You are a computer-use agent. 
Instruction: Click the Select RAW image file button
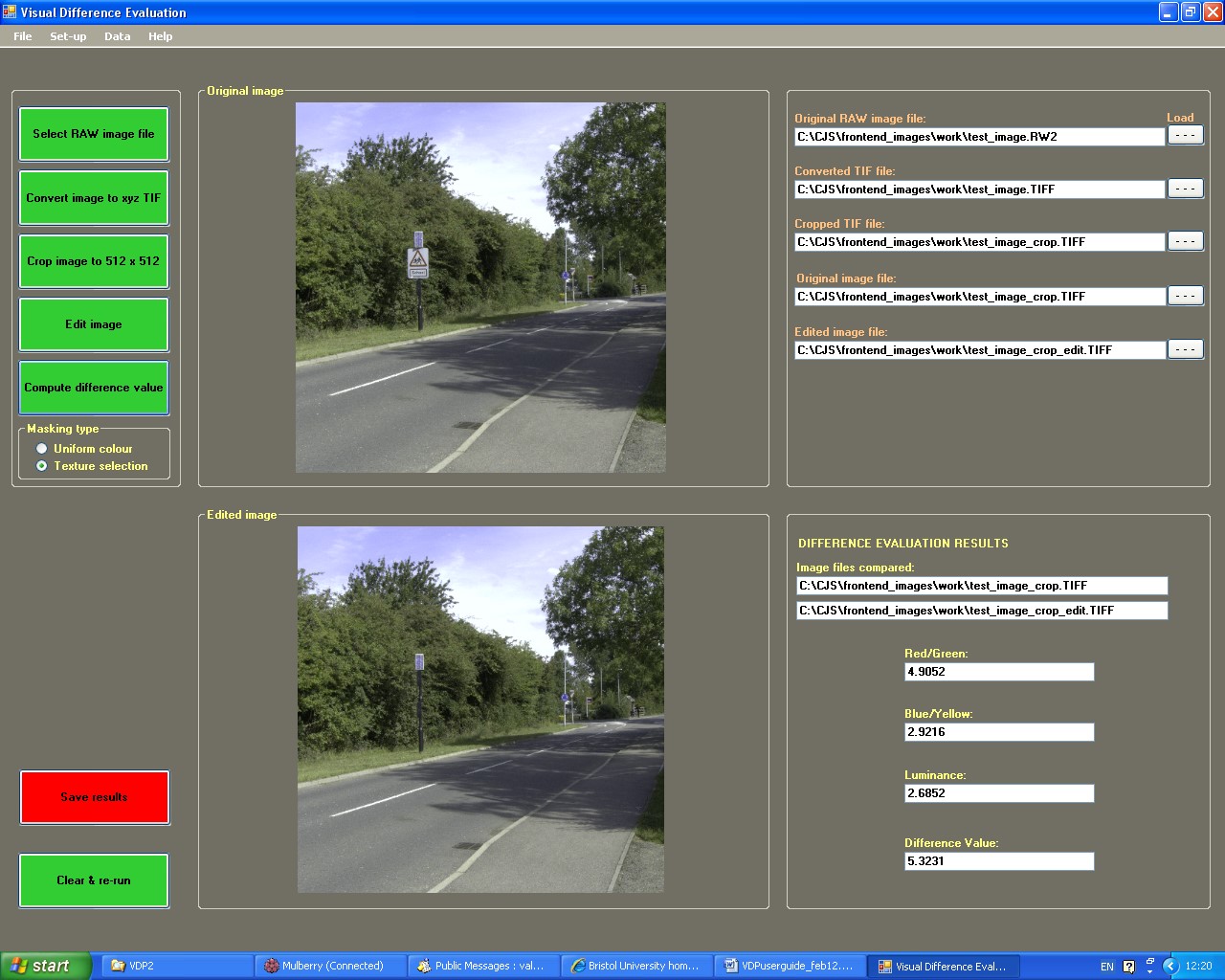click(x=94, y=134)
